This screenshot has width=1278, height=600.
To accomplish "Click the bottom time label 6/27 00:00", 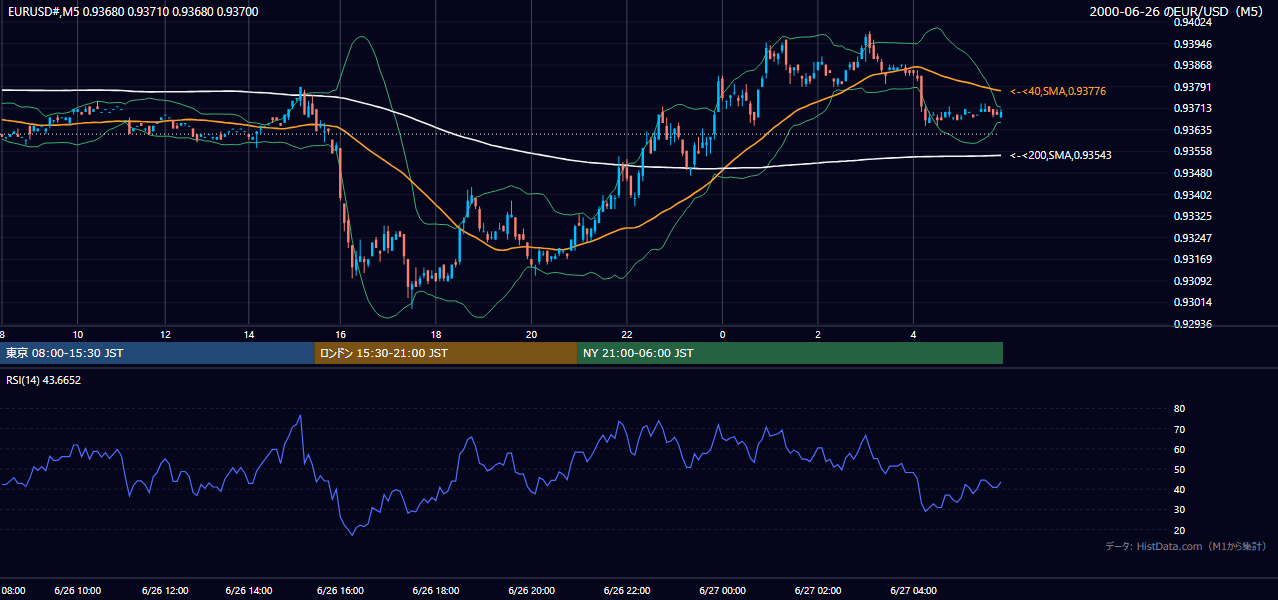I will click(x=722, y=591).
